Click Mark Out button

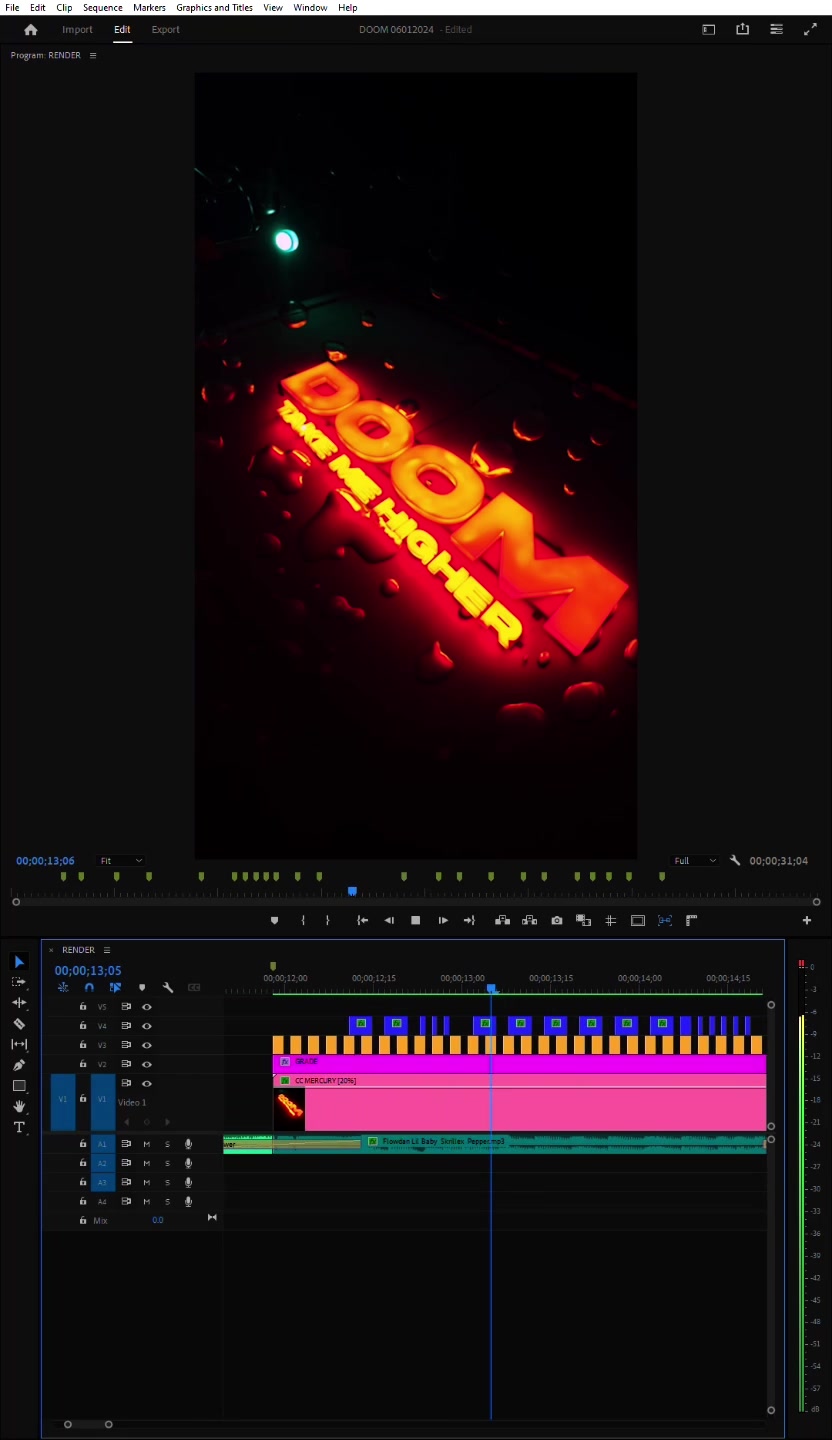[327, 920]
